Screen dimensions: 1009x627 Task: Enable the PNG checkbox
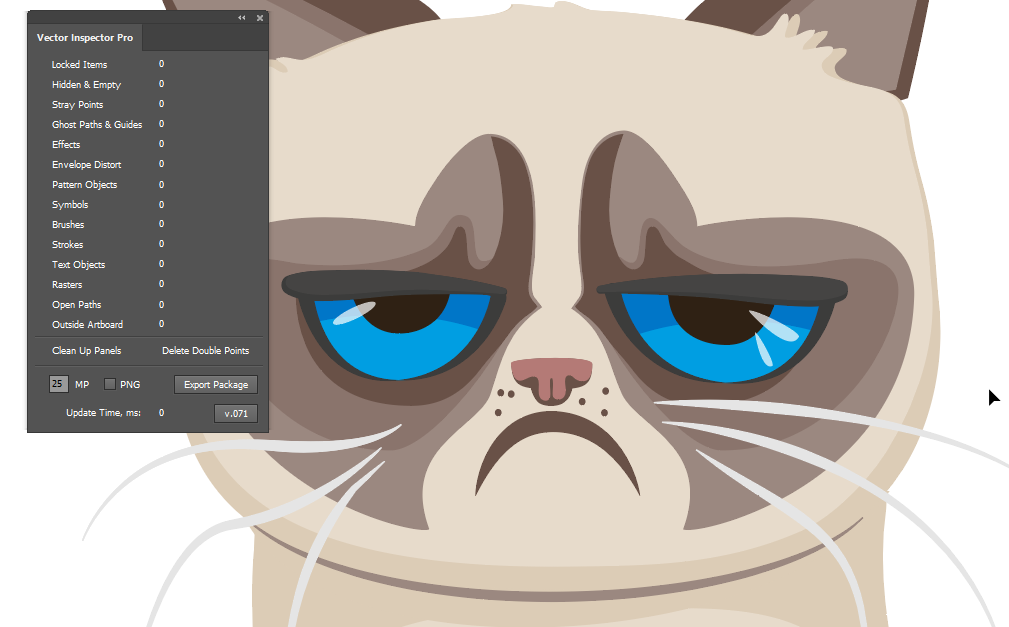[110, 384]
